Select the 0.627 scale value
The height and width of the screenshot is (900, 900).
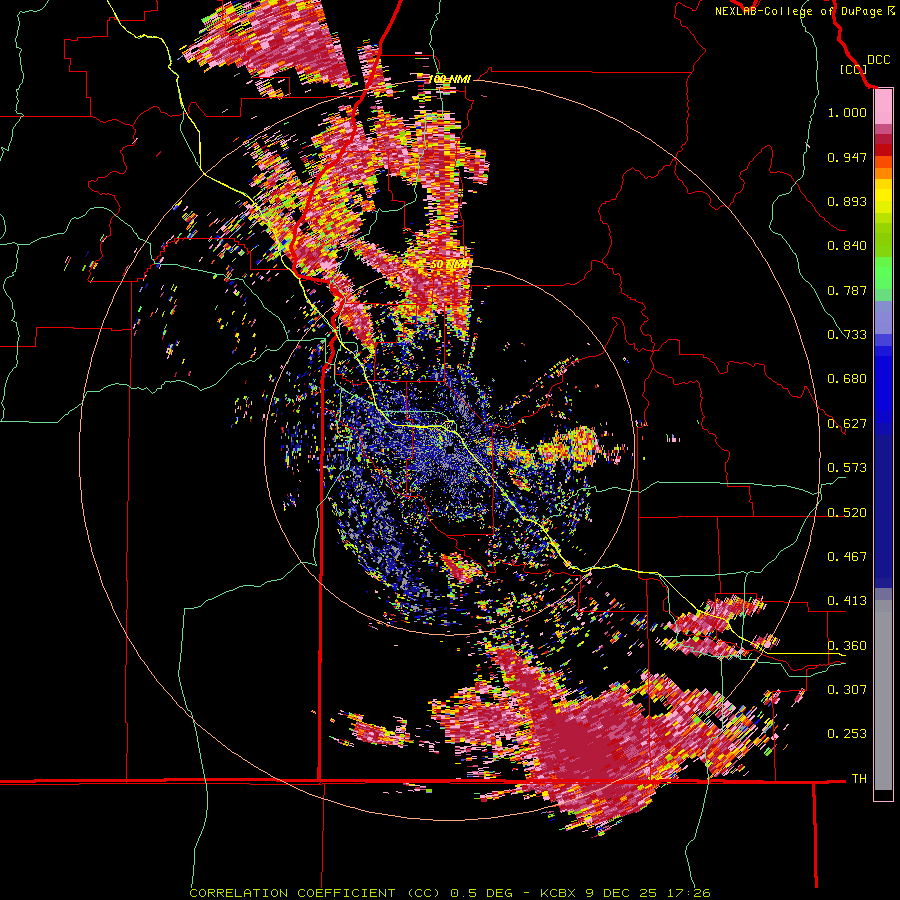(x=847, y=424)
